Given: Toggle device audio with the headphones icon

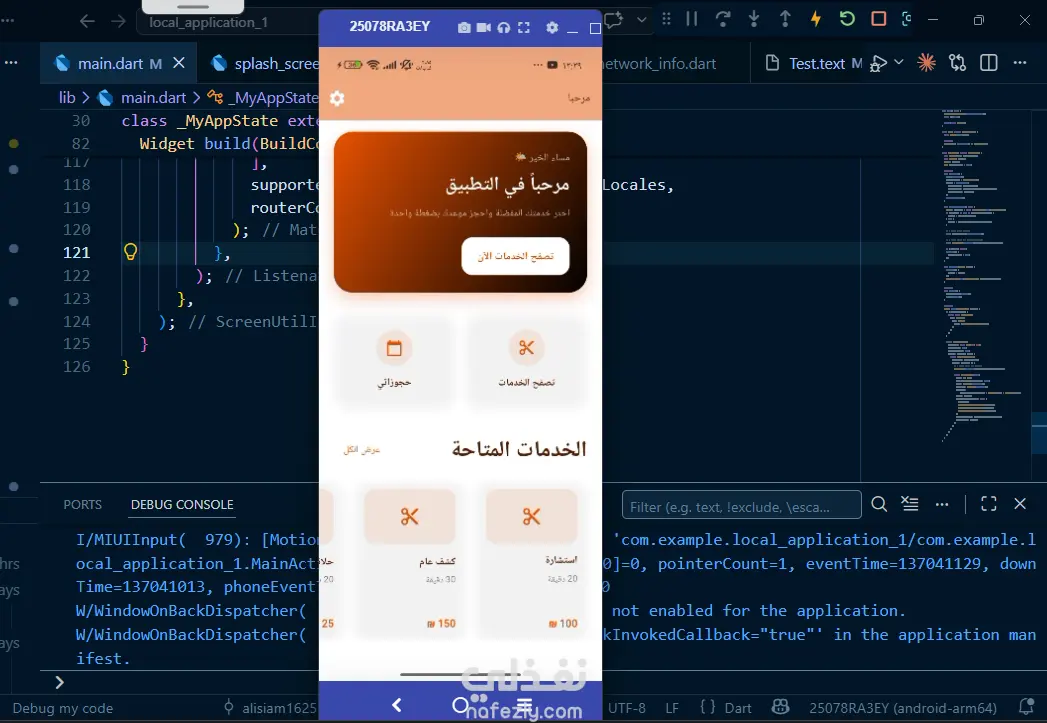Looking at the screenshot, I should [504, 27].
